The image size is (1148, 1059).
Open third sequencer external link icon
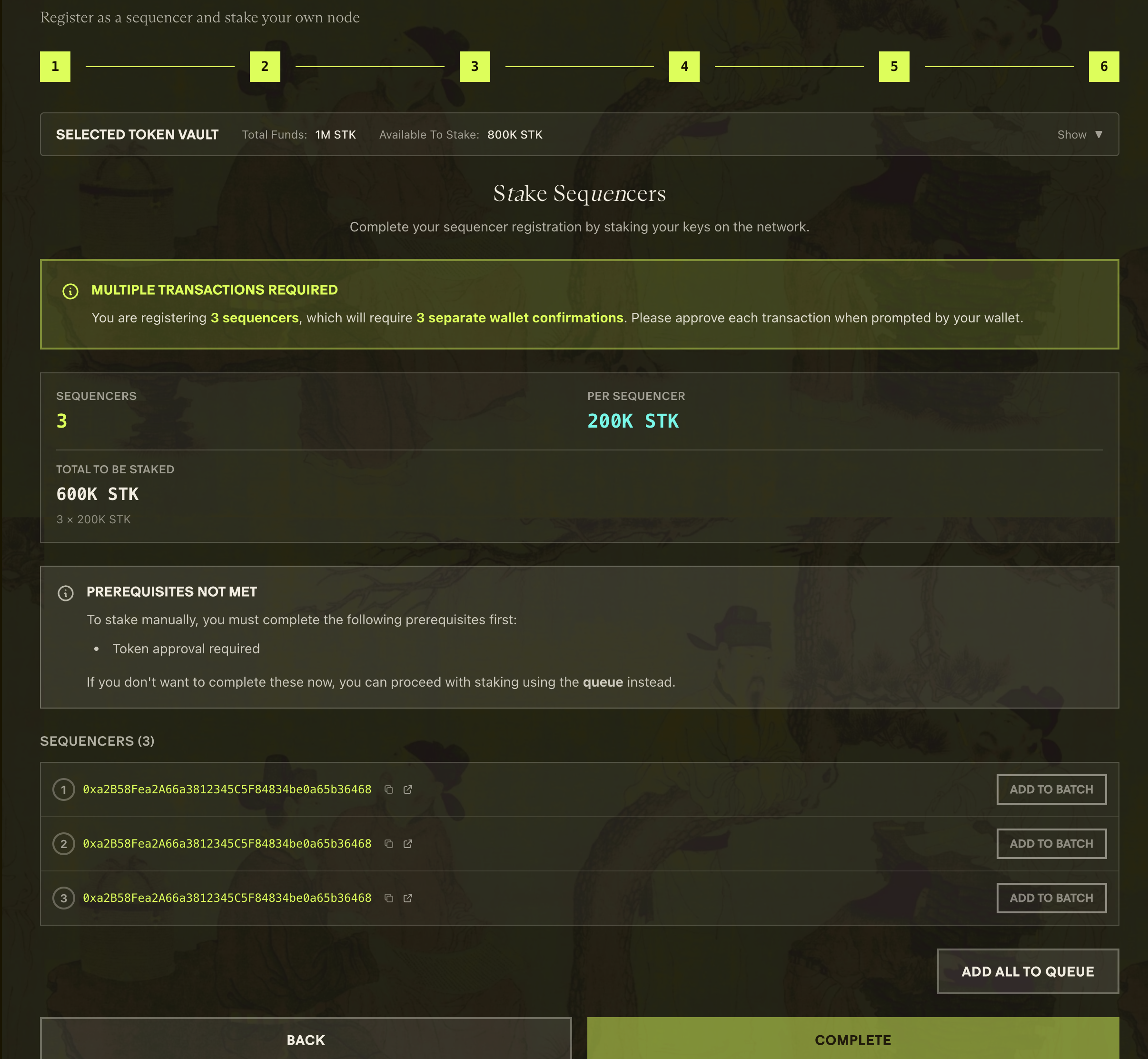pyautogui.click(x=408, y=898)
